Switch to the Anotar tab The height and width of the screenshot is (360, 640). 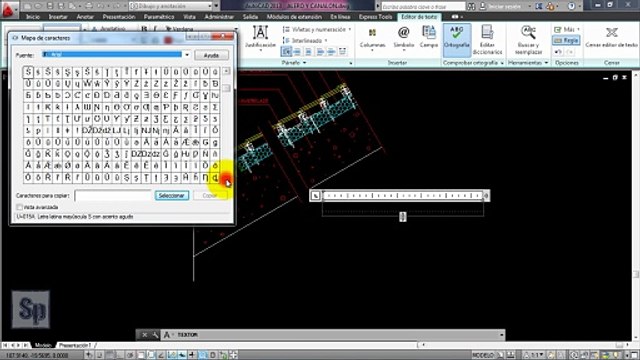[85, 17]
